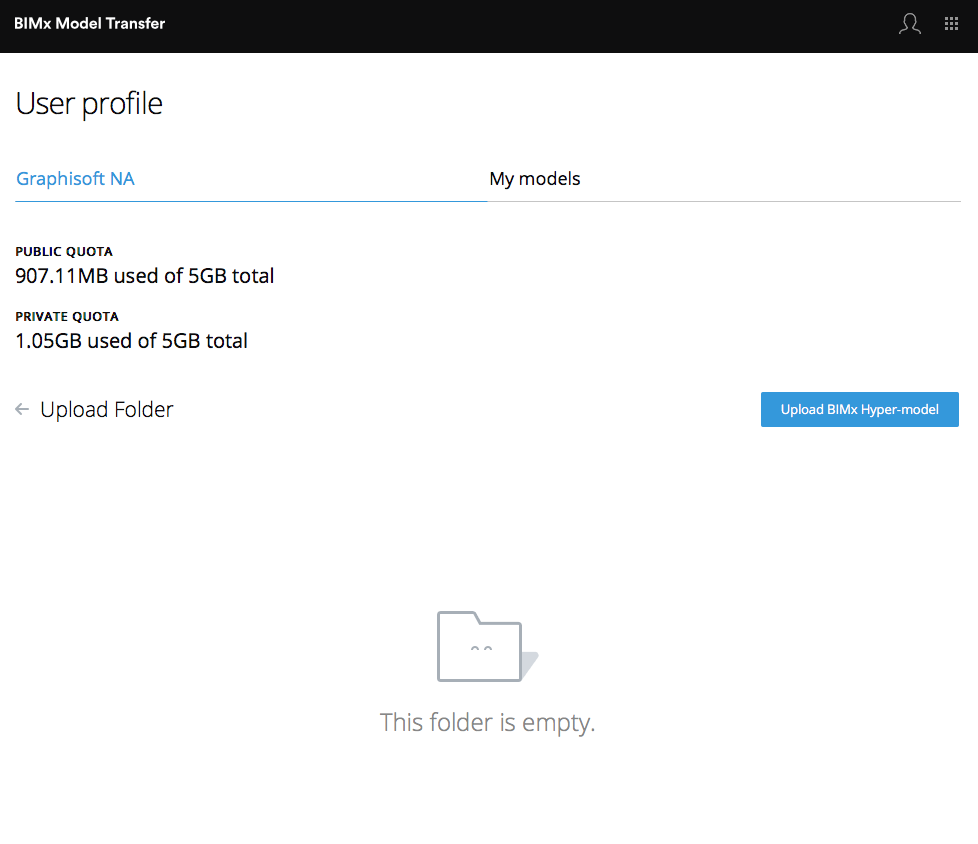Viewport: 978px width, 844px height.
Task: Click the PRIVATE QUOTA label
Action: click(x=67, y=316)
